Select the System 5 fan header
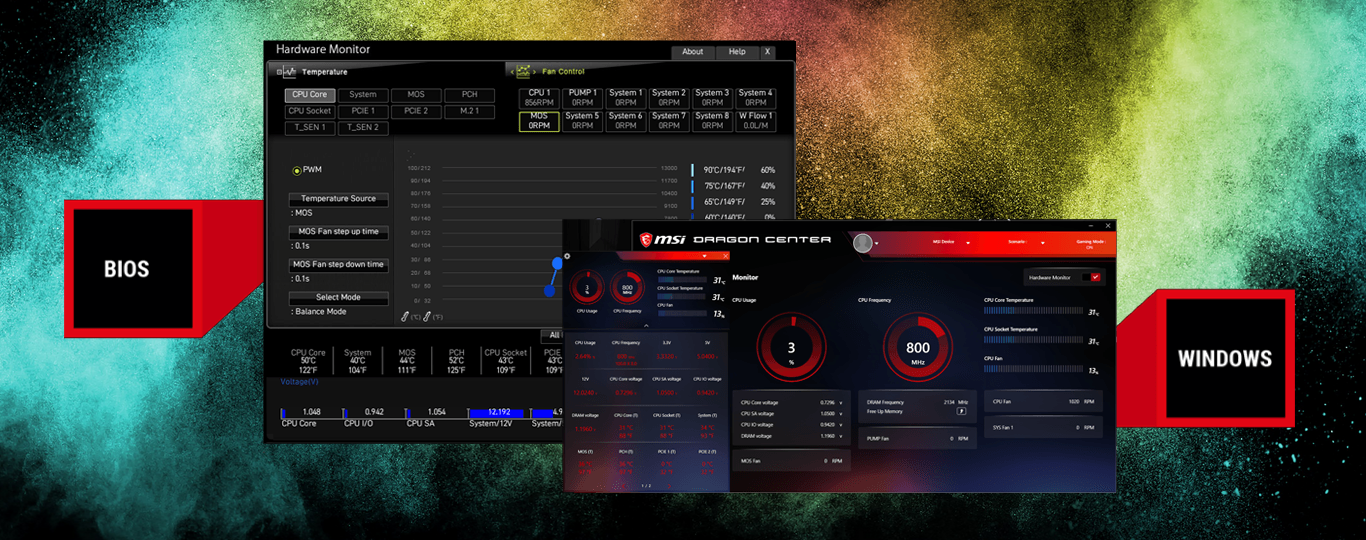The width and height of the screenshot is (1366, 540). point(582,121)
